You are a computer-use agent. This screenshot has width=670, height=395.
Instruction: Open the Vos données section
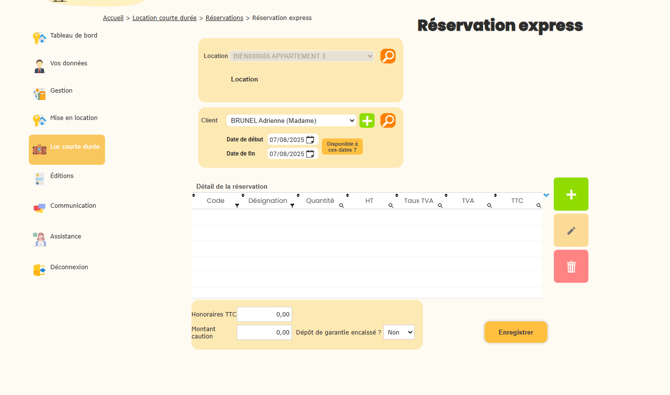[x=68, y=63]
